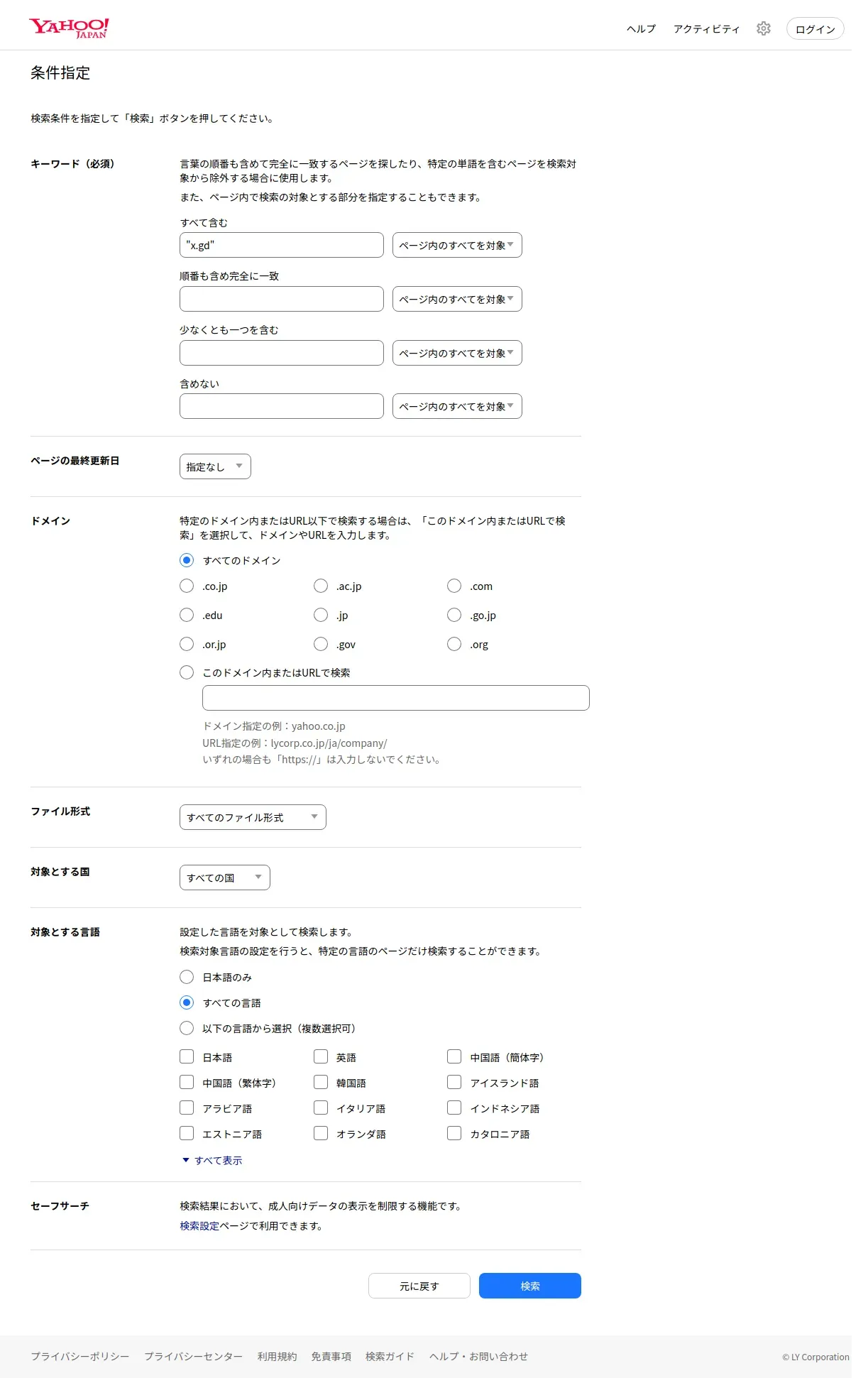
Task: Open 検索ガイド footer link
Action: click(390, 1356)
